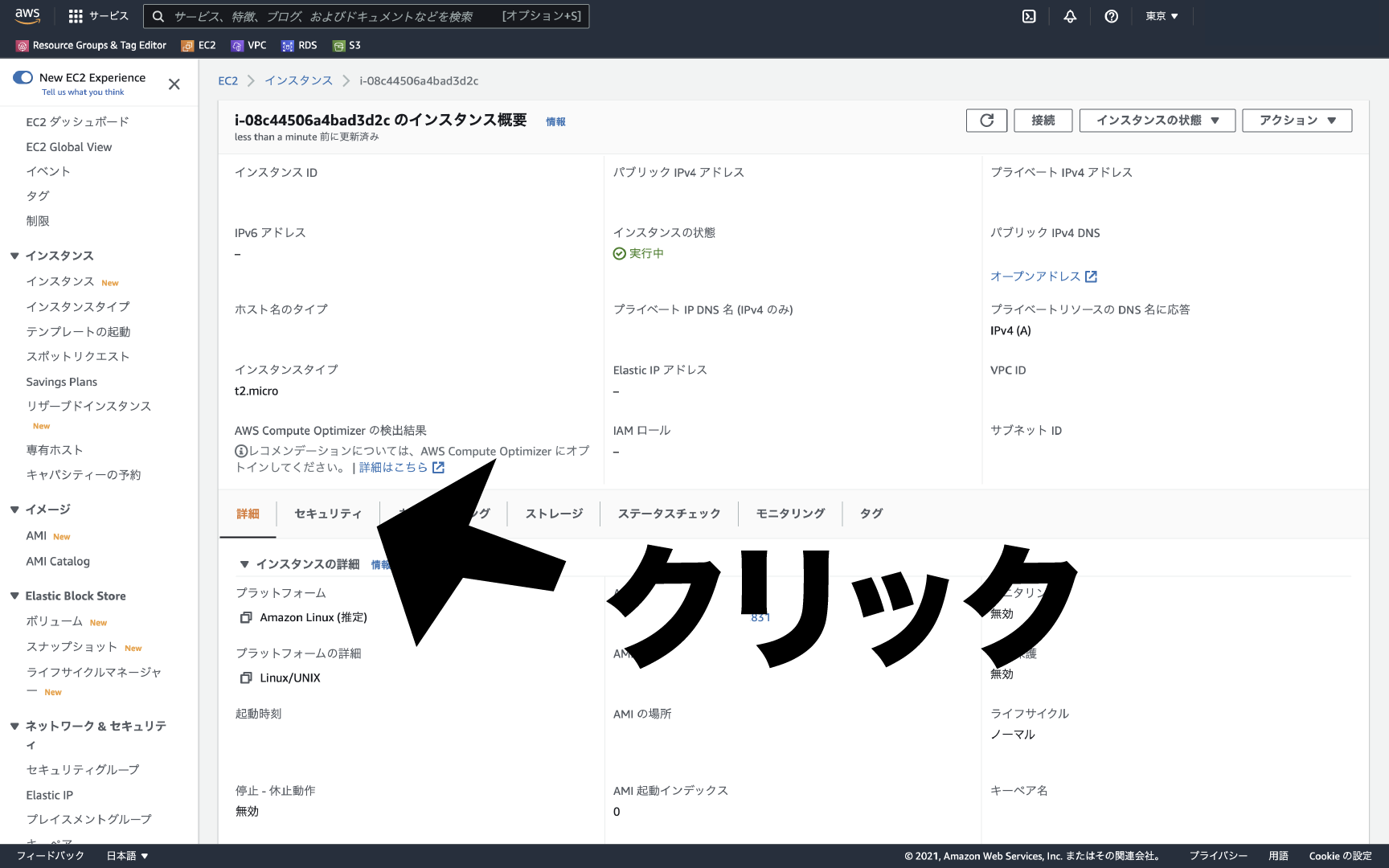Viewport: 1389px width, 868px height.
Task: Open Elastic IP in sidebar
Action: (50, 795)
